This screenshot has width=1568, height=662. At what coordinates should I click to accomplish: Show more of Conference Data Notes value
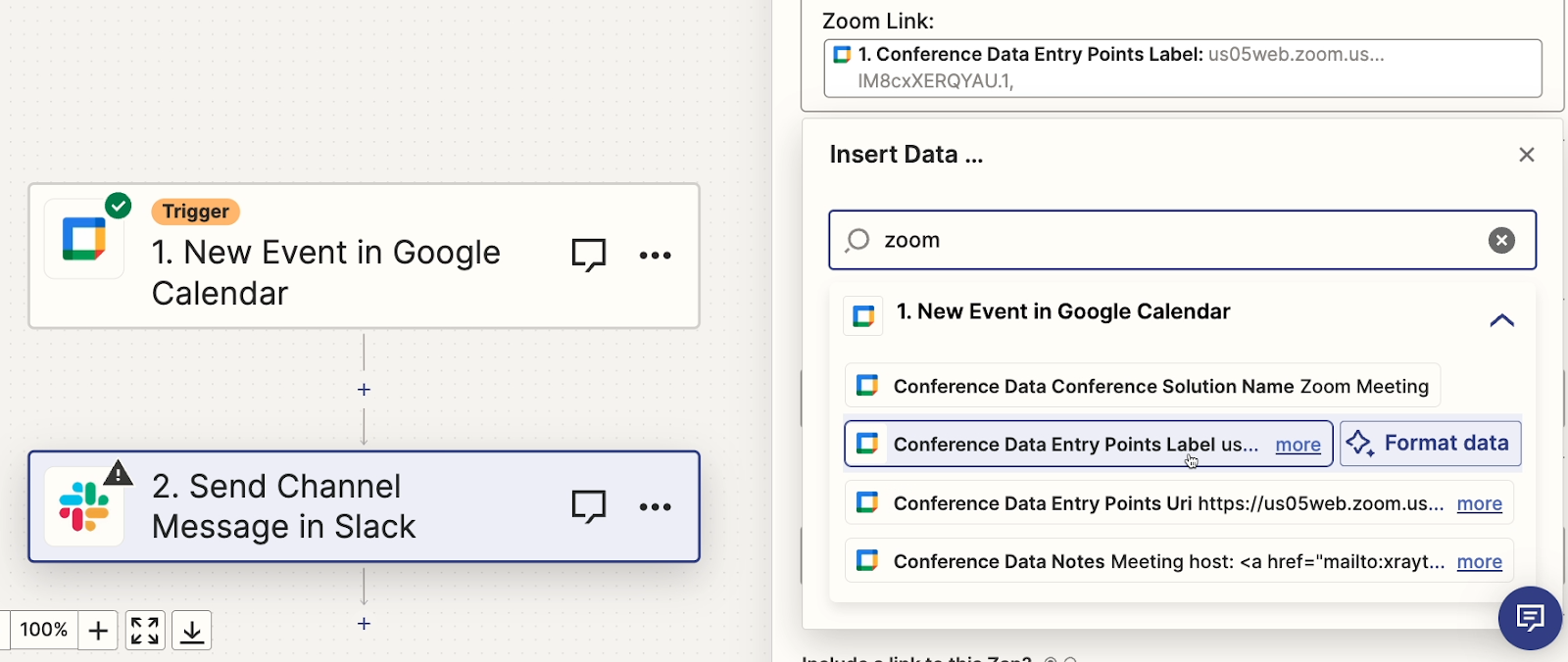1479,562
